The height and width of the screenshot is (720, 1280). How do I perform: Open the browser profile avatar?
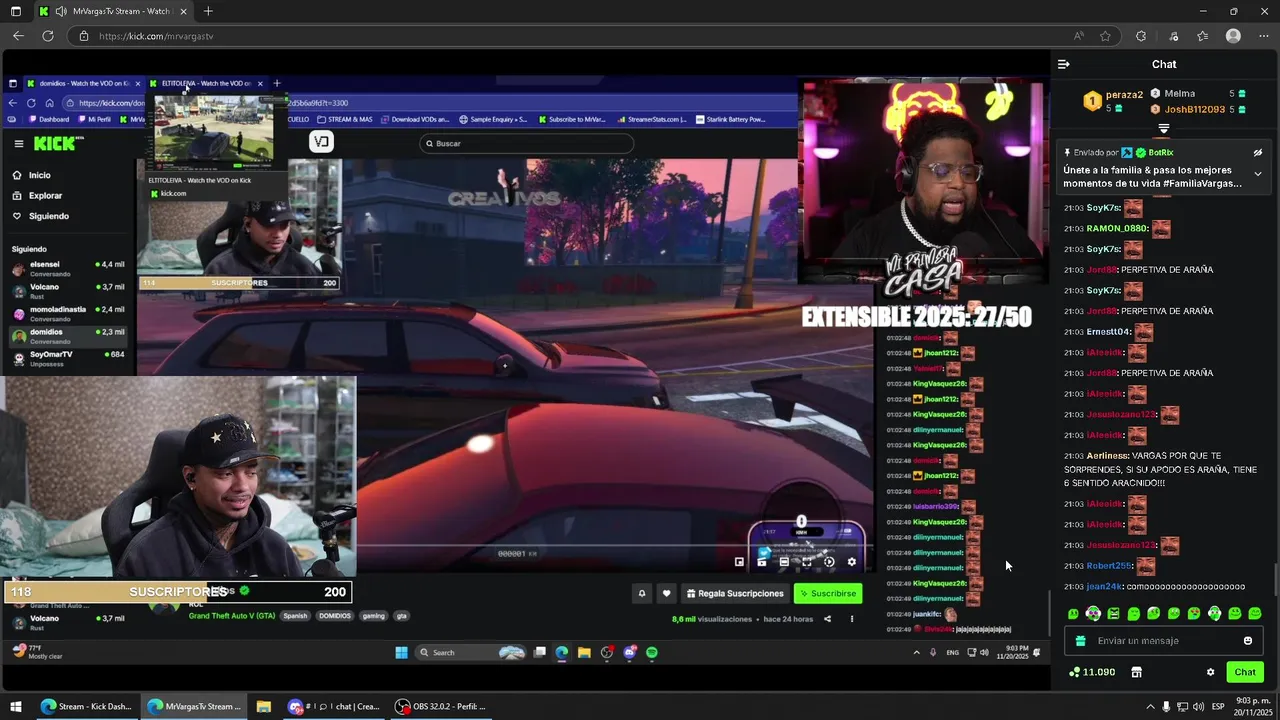(1233, 36)
